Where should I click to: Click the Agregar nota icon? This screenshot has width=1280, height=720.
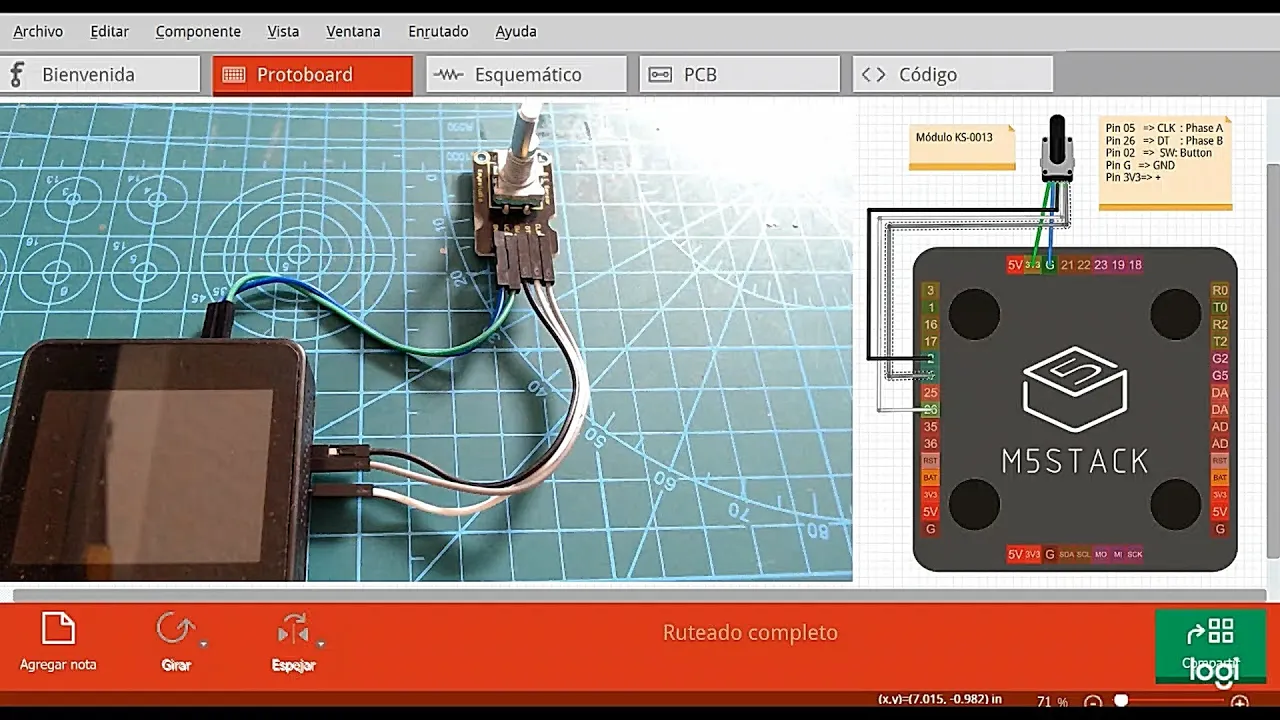(58, 630)
